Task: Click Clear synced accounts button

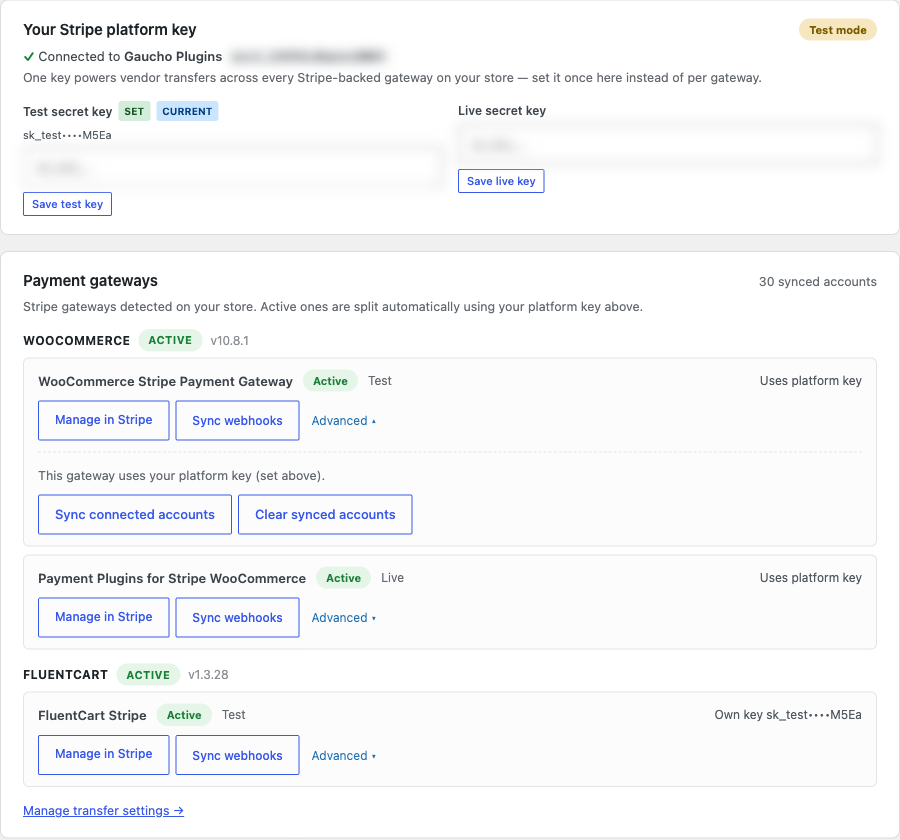Action: point(325,514)
